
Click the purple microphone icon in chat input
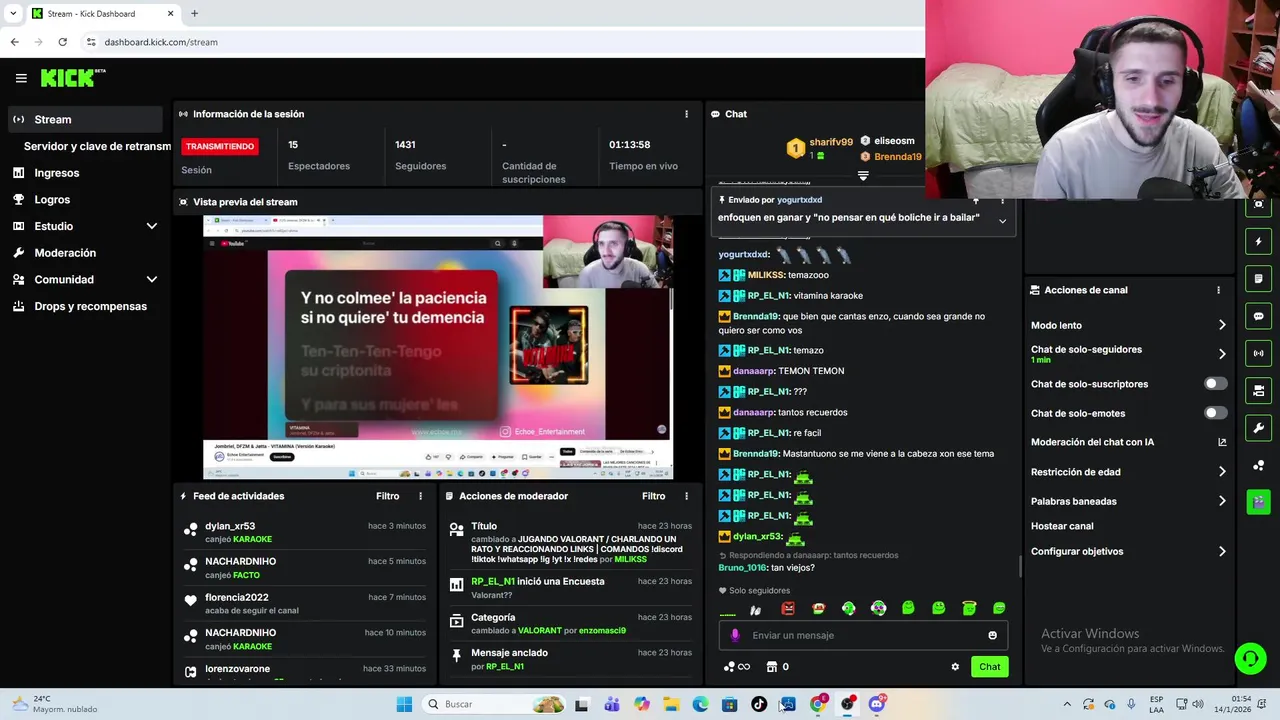pos(735,635)
